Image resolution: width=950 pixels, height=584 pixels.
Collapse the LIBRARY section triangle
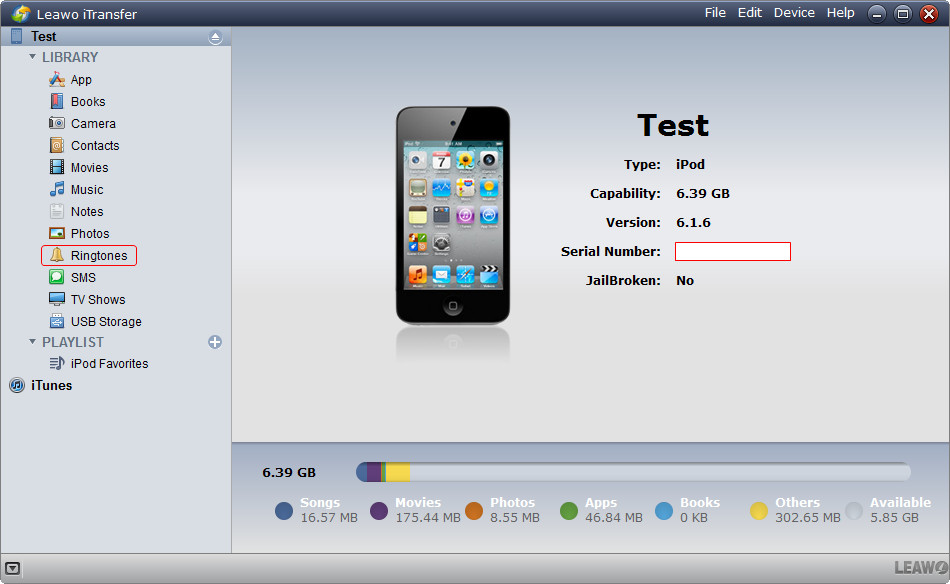33,57
